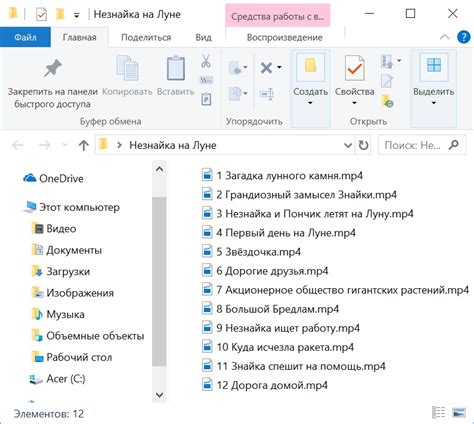Switch to the Вид ribbon tab

tap(203, 37)
